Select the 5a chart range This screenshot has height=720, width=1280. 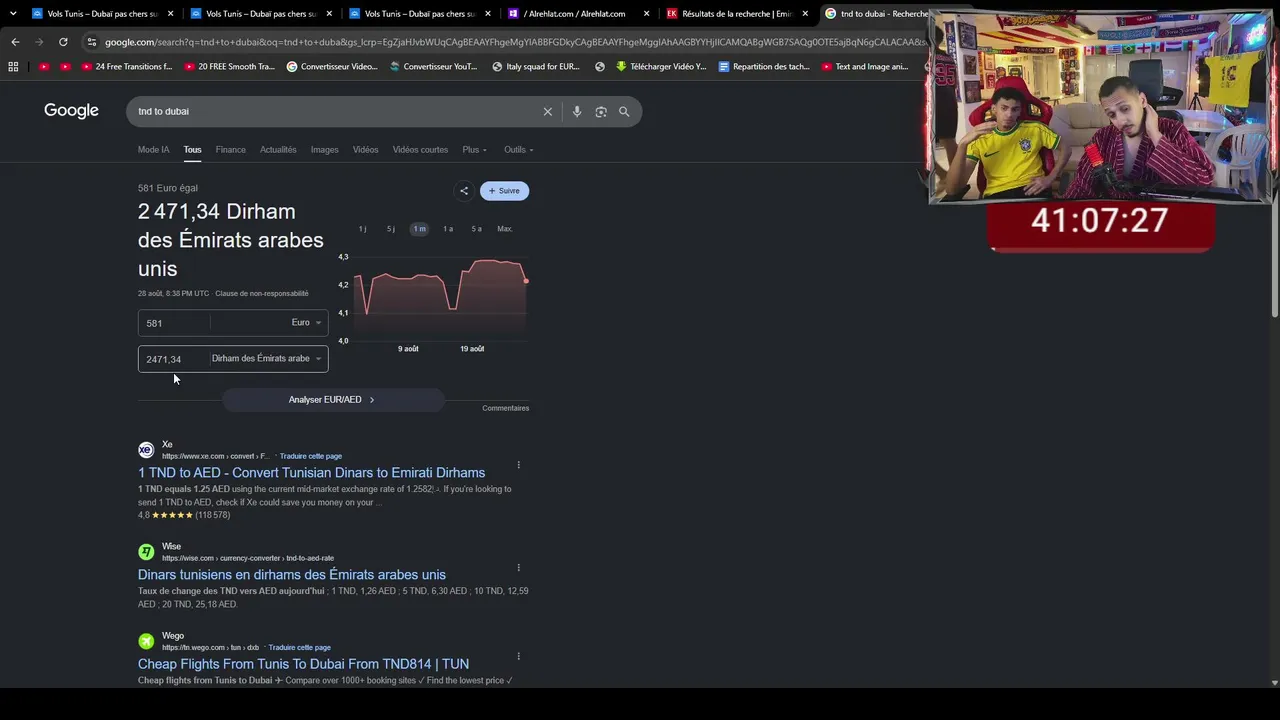[x=476, y=229]
